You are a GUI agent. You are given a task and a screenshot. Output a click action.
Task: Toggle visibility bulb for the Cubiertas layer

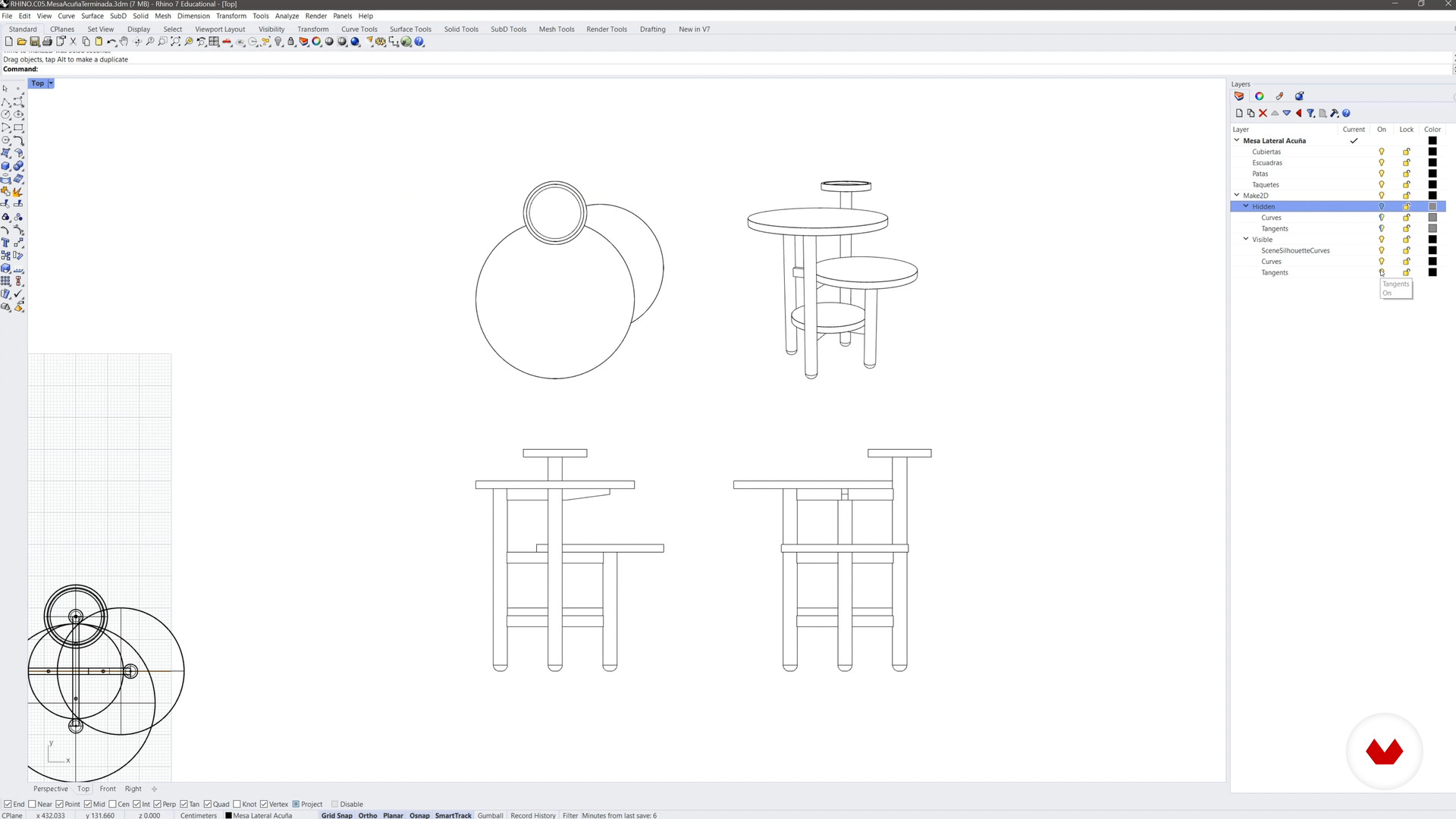(x=1382, y=152)
